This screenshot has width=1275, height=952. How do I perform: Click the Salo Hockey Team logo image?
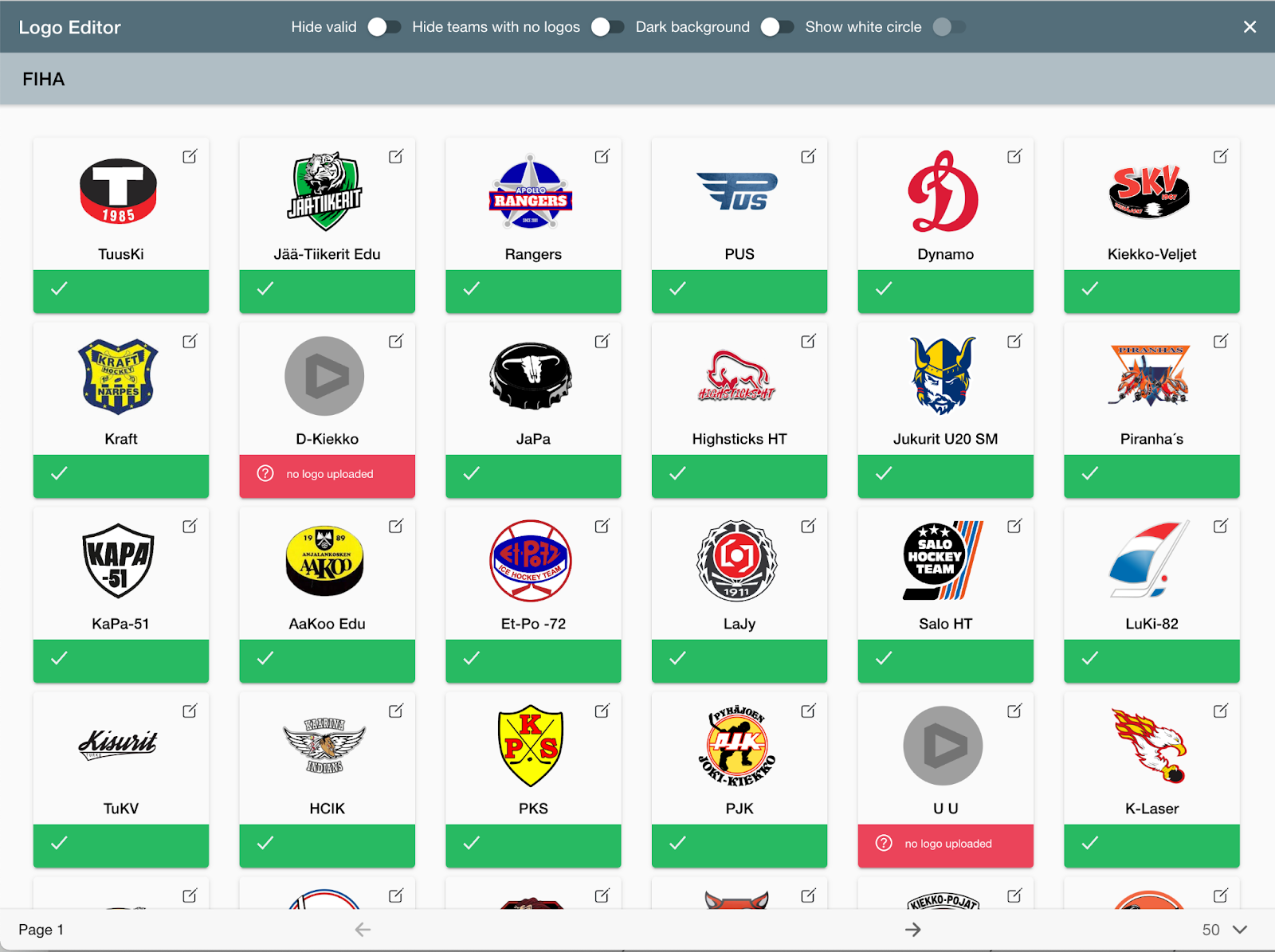943,560
